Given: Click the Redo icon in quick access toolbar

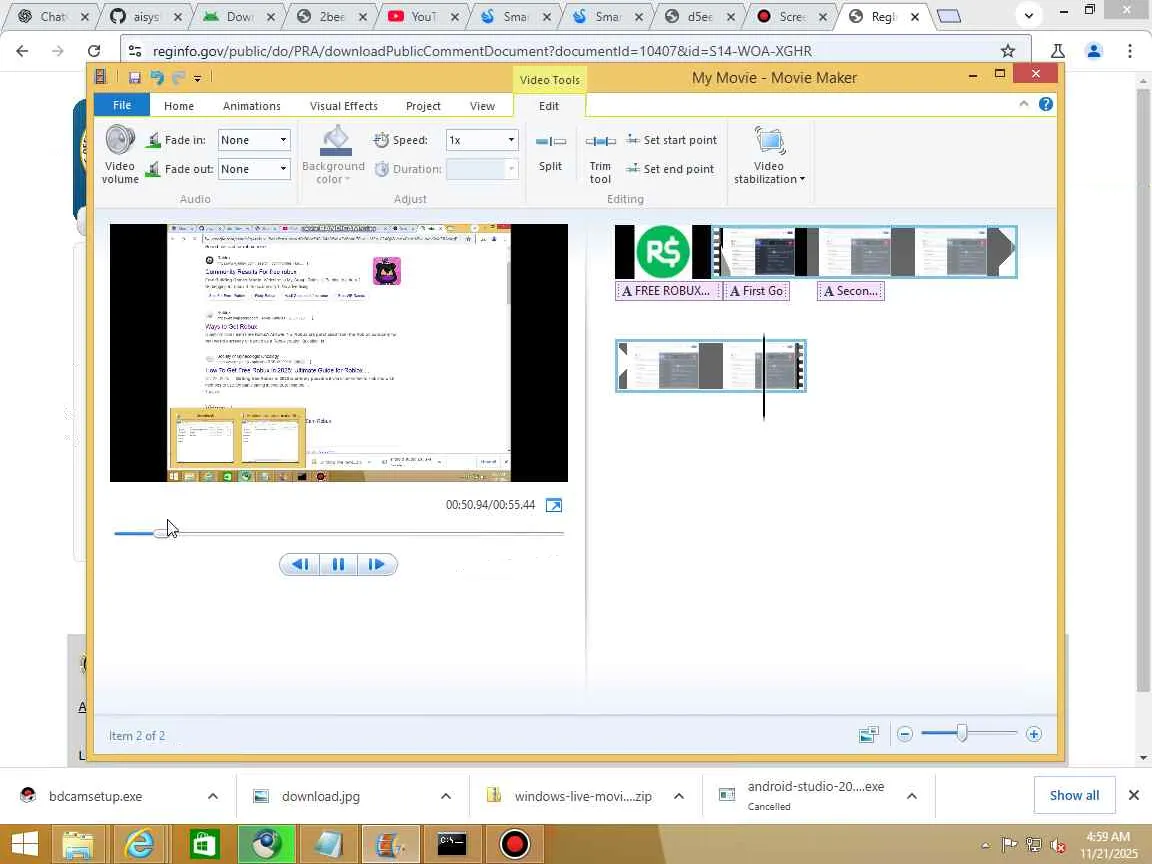Looking at the screenshot, I should point(178,77).
